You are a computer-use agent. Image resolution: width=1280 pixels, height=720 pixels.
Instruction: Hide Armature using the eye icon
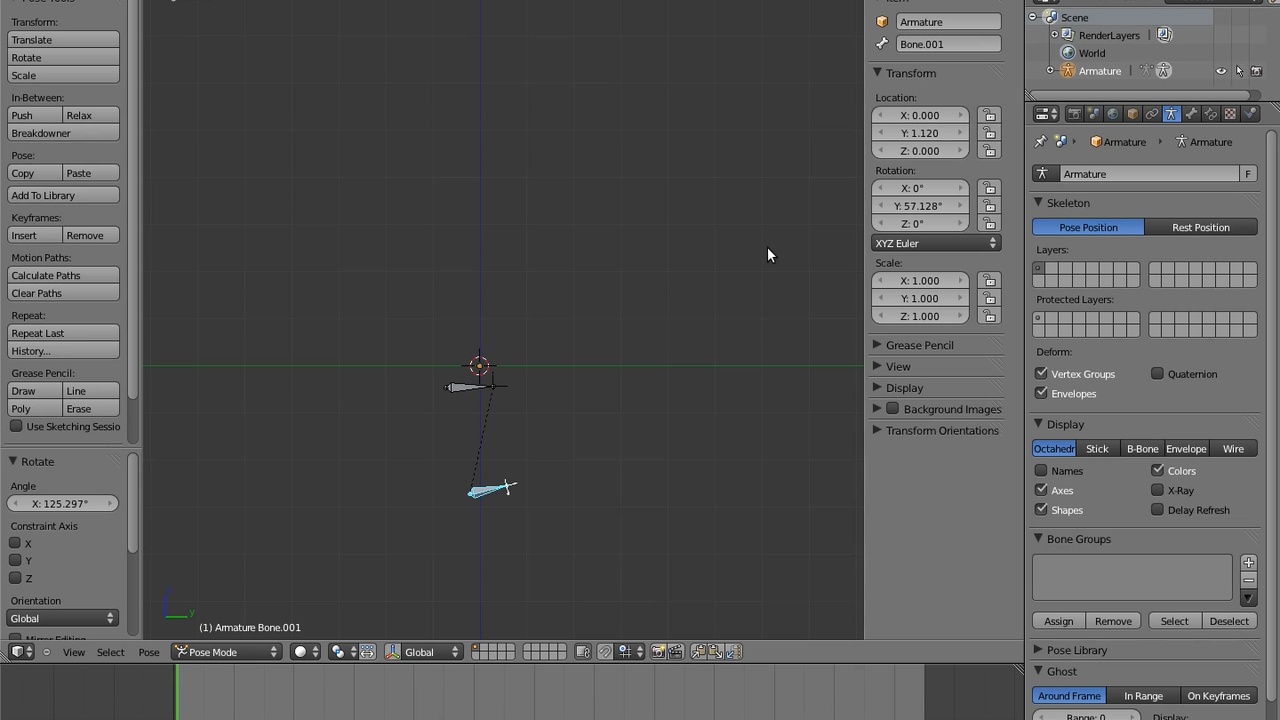1221,71
